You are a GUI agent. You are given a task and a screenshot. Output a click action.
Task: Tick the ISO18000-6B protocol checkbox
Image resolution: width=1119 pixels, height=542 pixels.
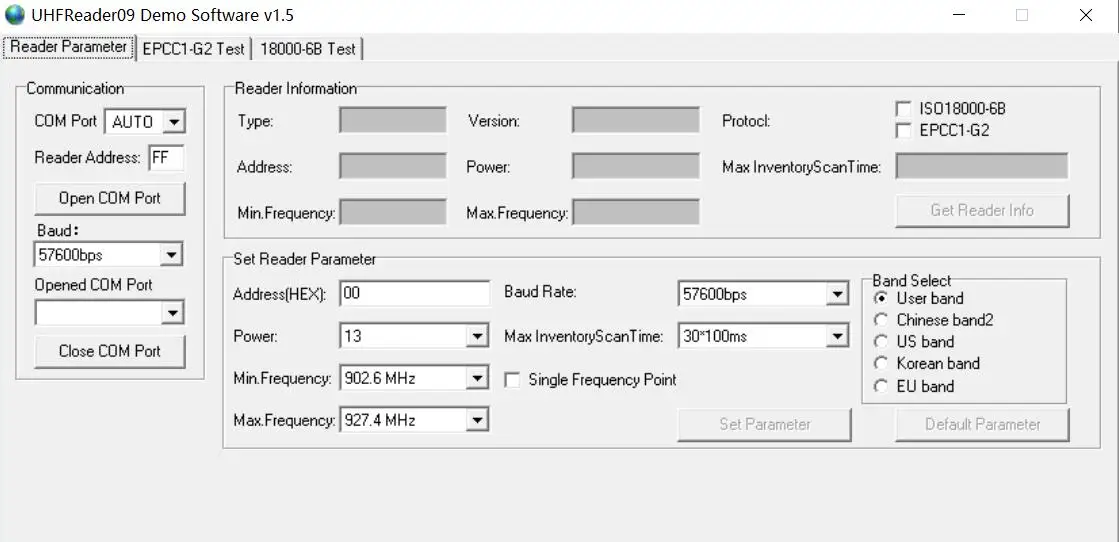tap(903, 108)
